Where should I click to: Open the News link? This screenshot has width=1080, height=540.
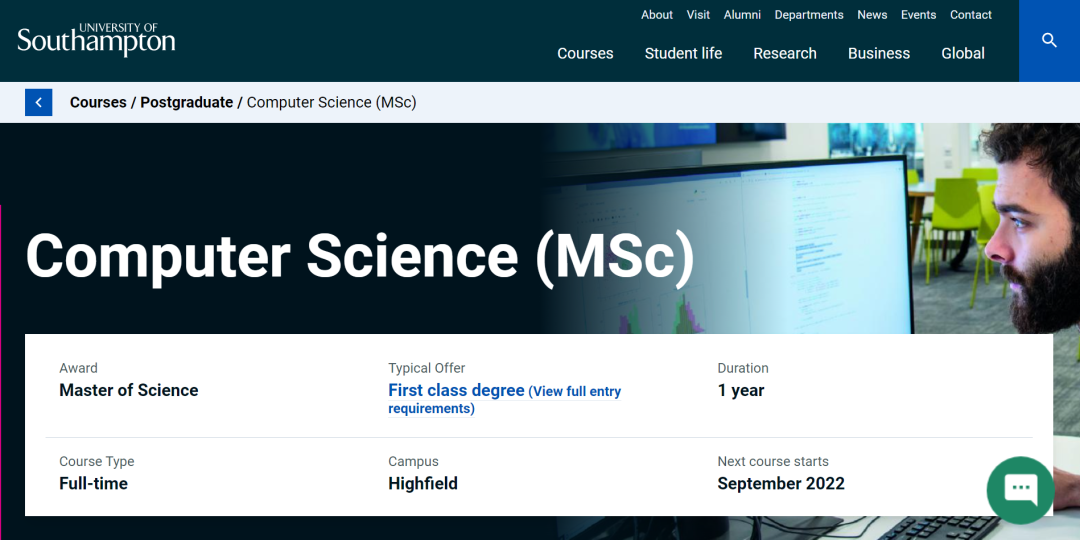(x=872, y=15)
